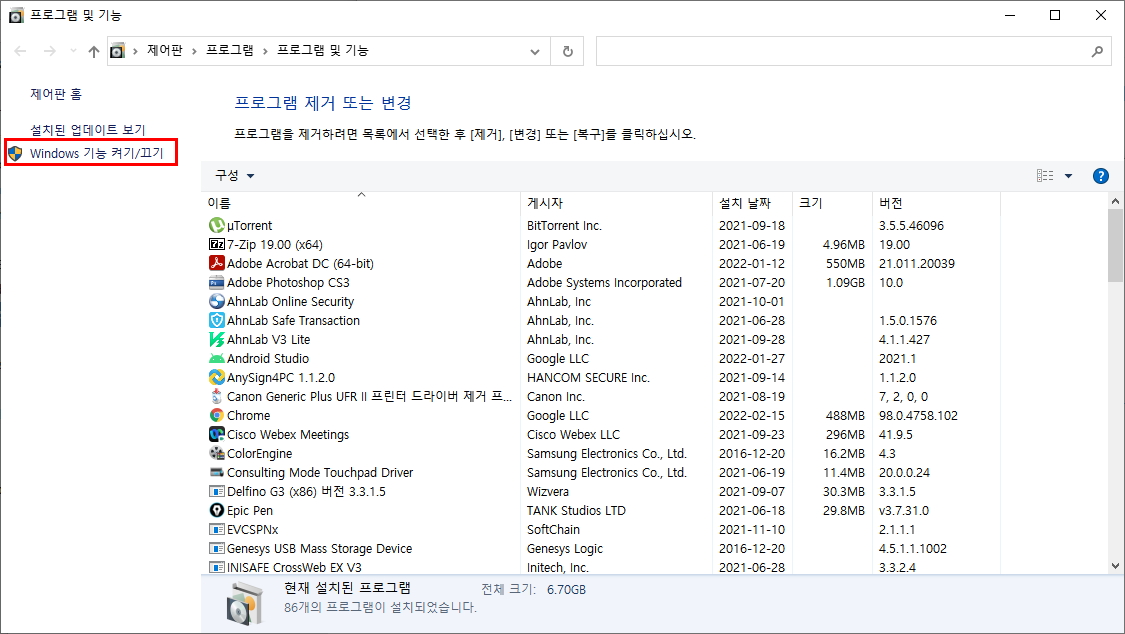Select the Chrome icon in the list
Image resolution: width=1125 pixels, height=634 pixels.
coord(217,415)
